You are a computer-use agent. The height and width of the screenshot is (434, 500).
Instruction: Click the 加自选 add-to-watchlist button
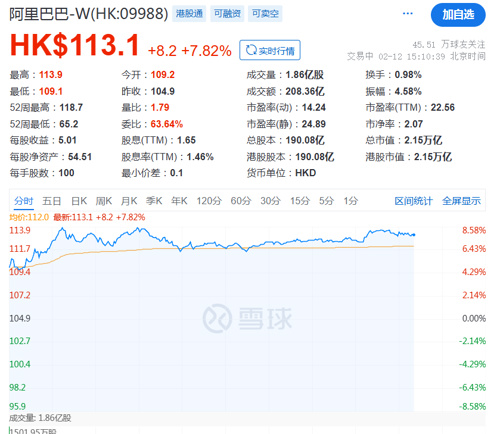coord(458,15)
